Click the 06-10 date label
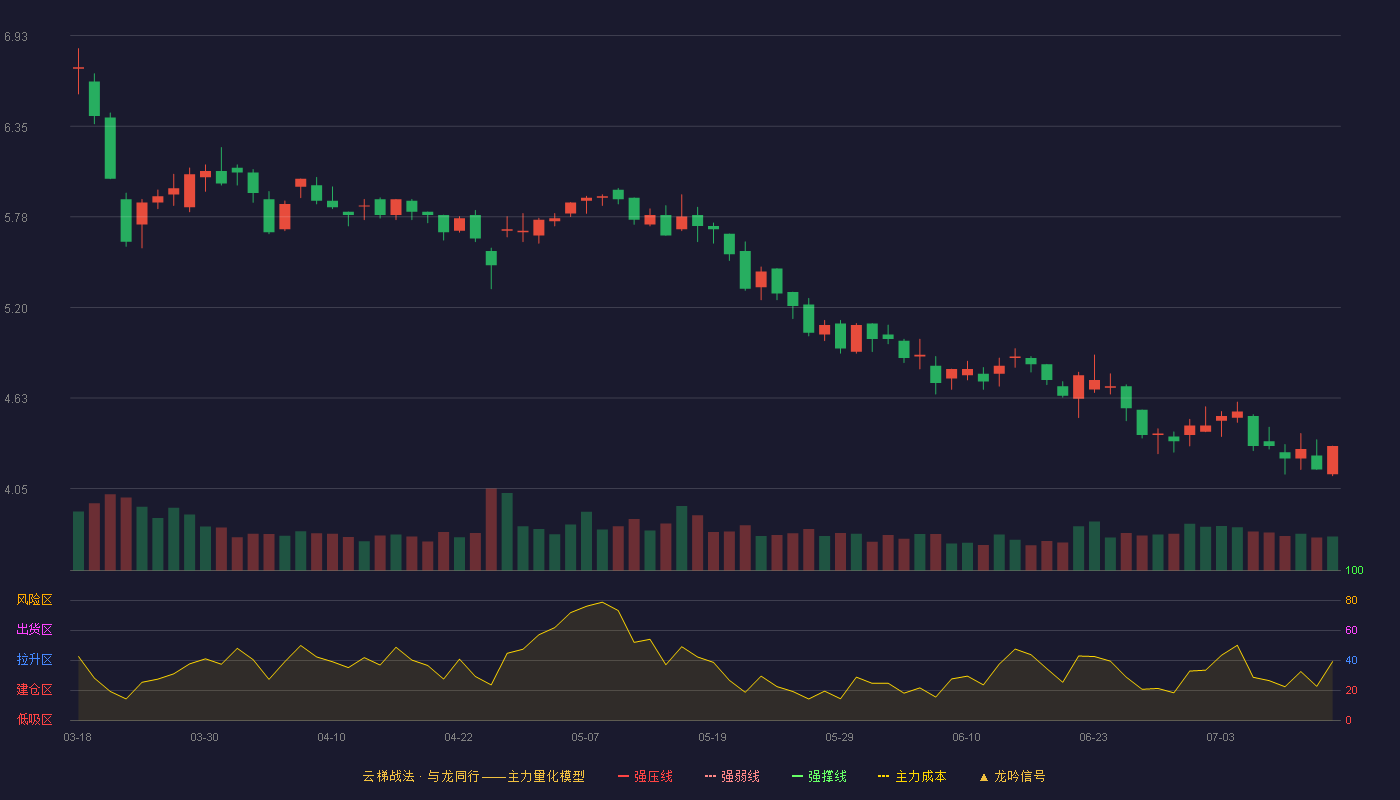Image resolution: width=1400 pixels, height=800 pixels. (x=966, y=738)
